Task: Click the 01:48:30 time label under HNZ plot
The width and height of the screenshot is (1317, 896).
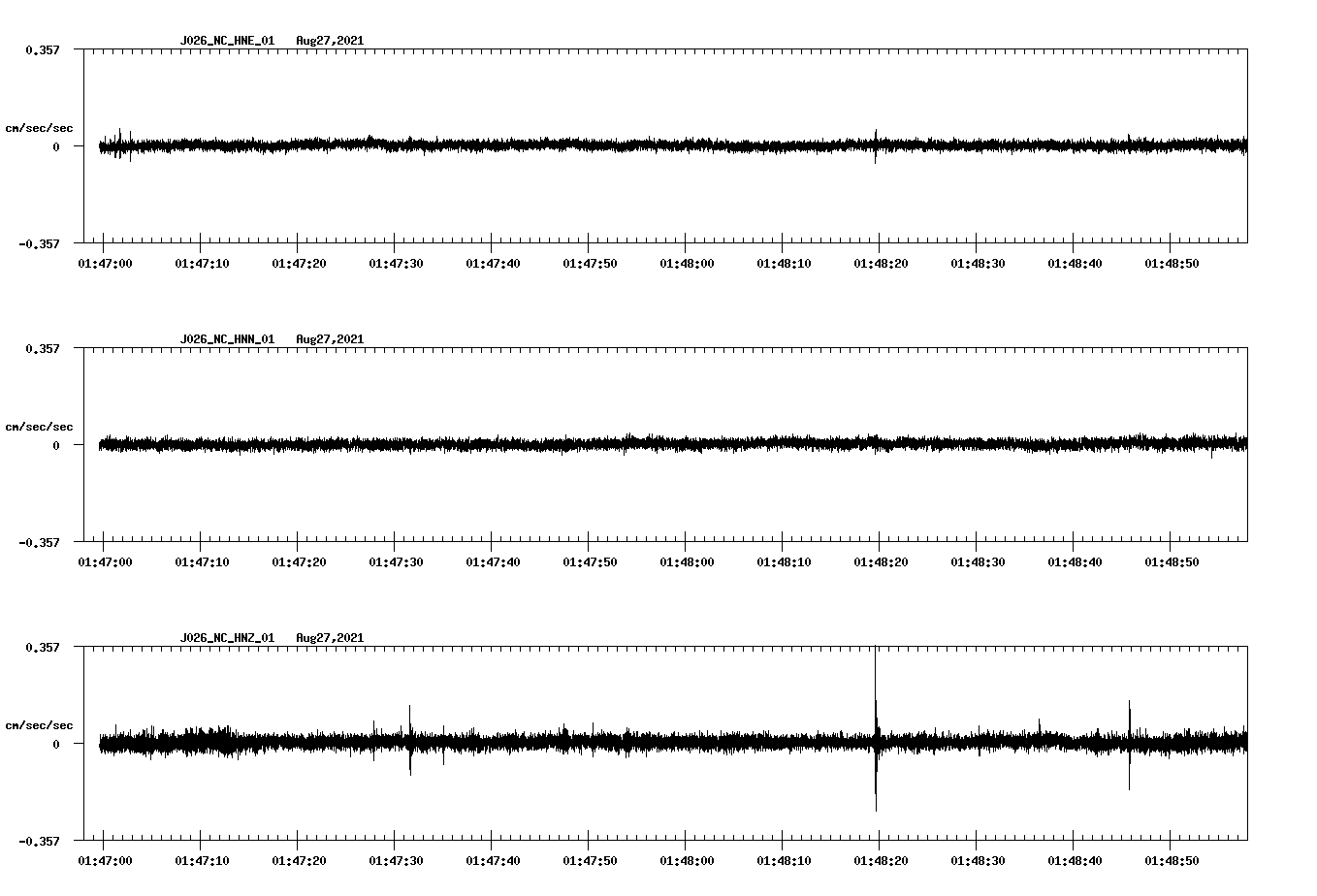Action: pyautogui.click(x=978, y=860)
